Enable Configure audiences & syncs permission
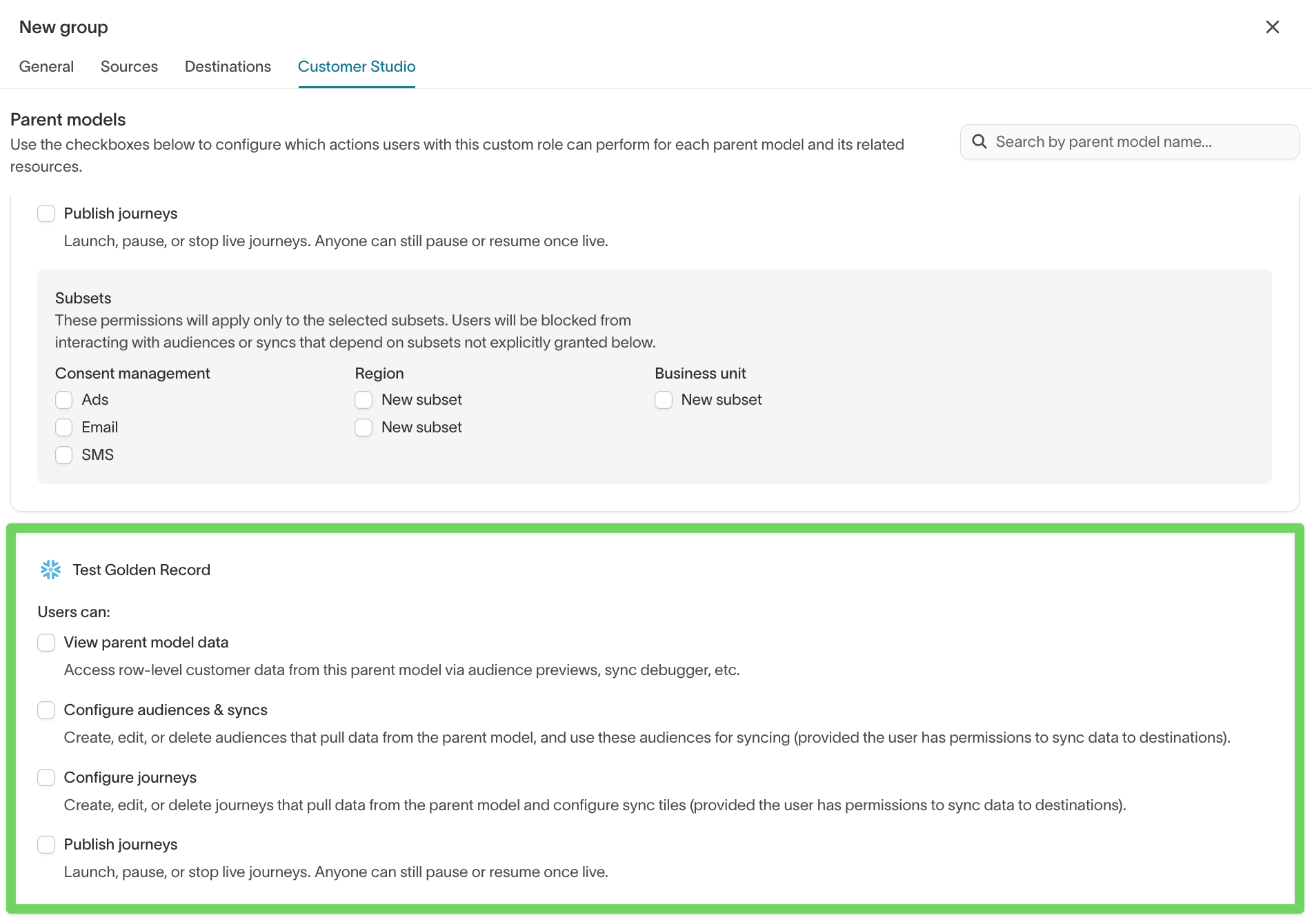This screenshot has width=1312, height=924. pyautogui.click(x=46, y=710)
